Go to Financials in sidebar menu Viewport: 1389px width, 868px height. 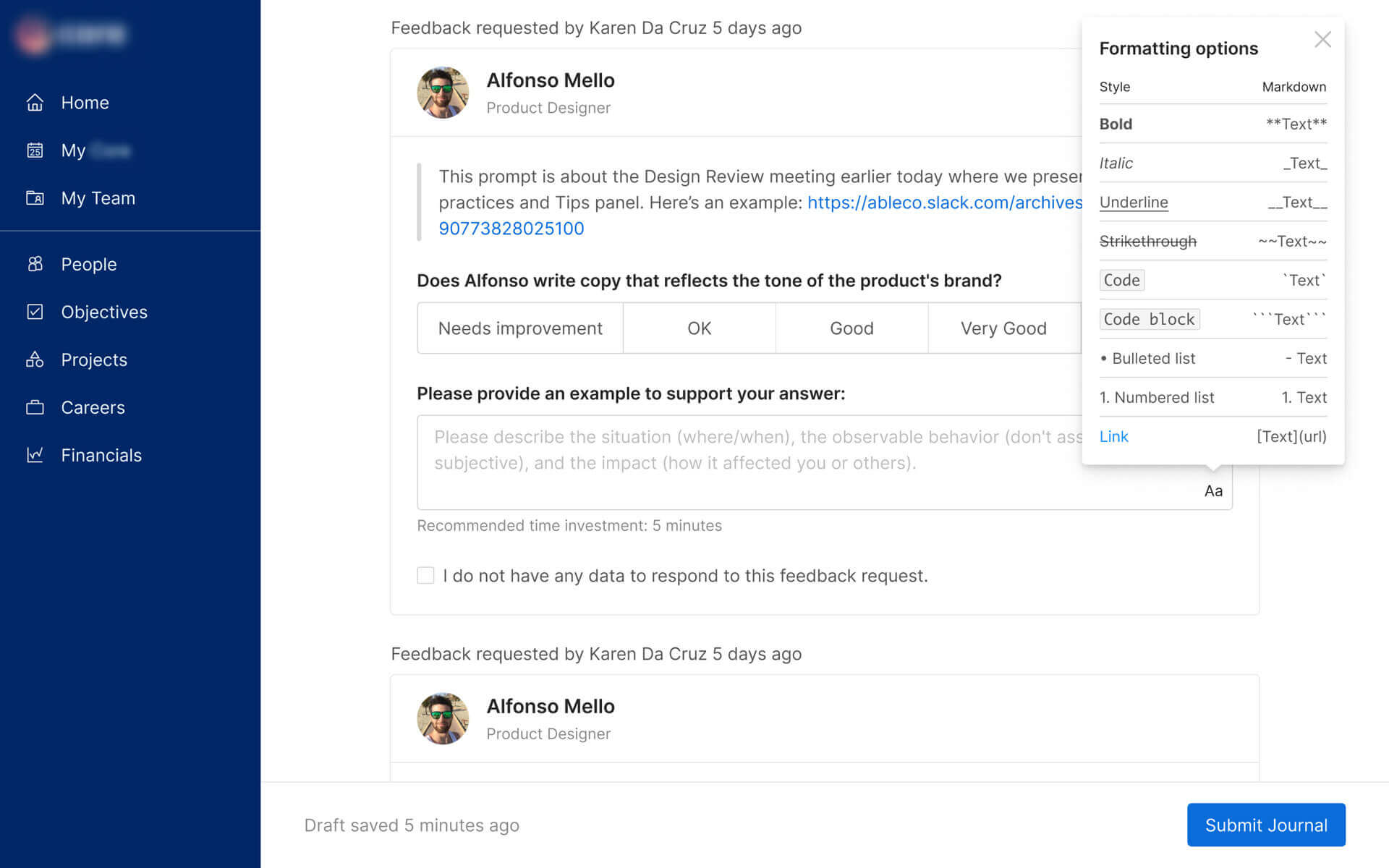tap(101, 455)
